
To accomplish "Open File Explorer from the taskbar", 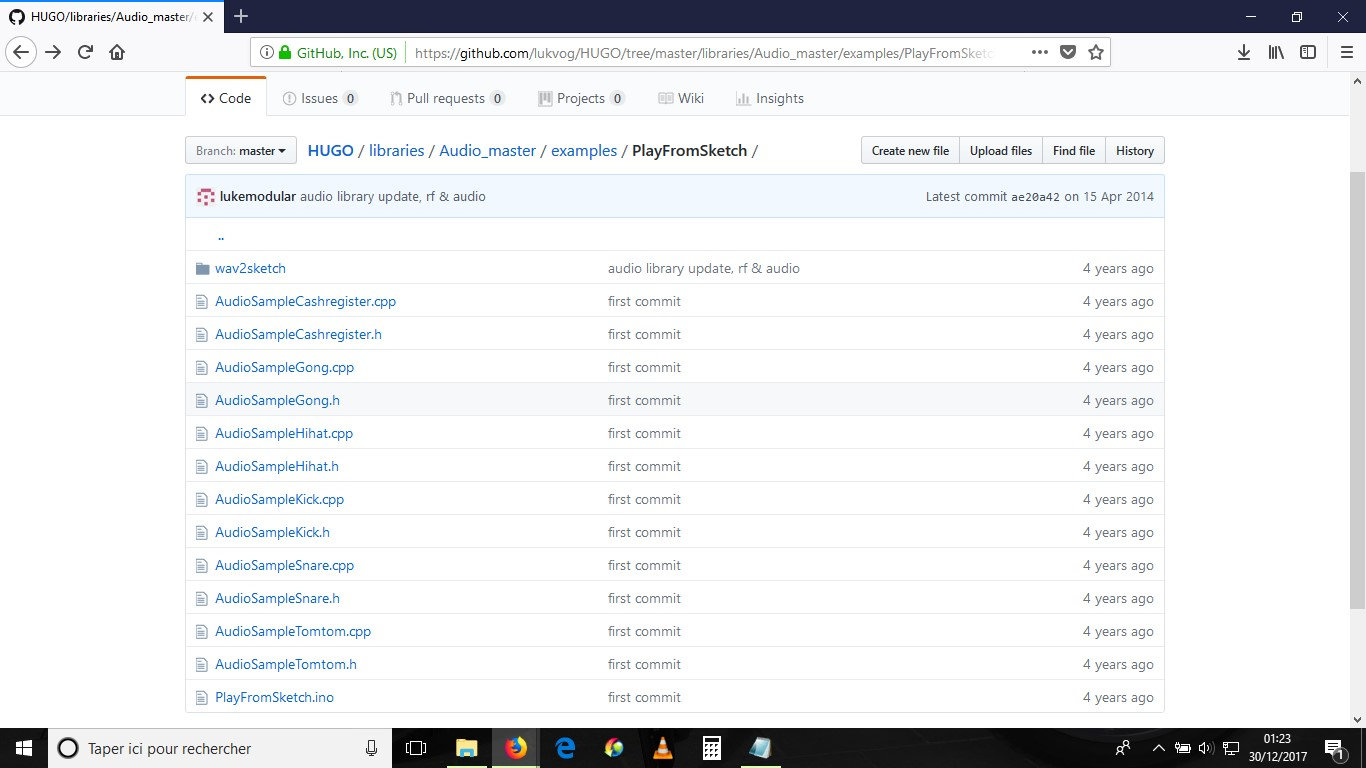I will click(x=466, y=748).
